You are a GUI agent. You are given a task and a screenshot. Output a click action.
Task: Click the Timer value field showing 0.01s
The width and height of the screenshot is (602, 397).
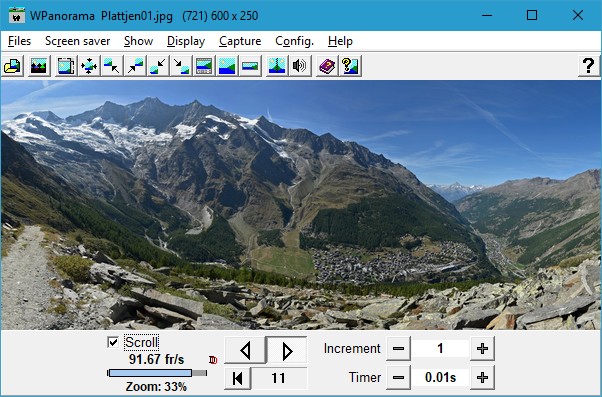point(440,377)
